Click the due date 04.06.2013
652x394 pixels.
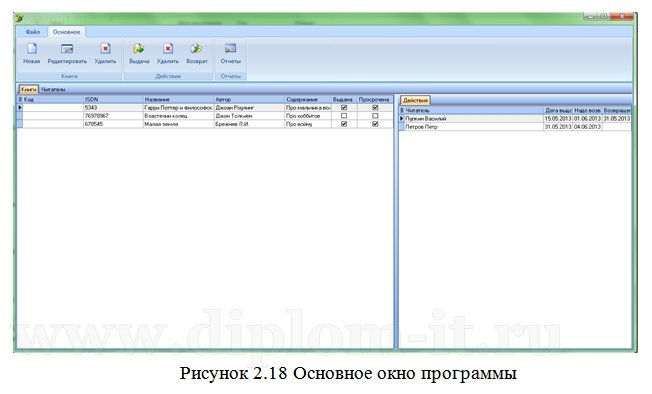(x=587, y=127)
